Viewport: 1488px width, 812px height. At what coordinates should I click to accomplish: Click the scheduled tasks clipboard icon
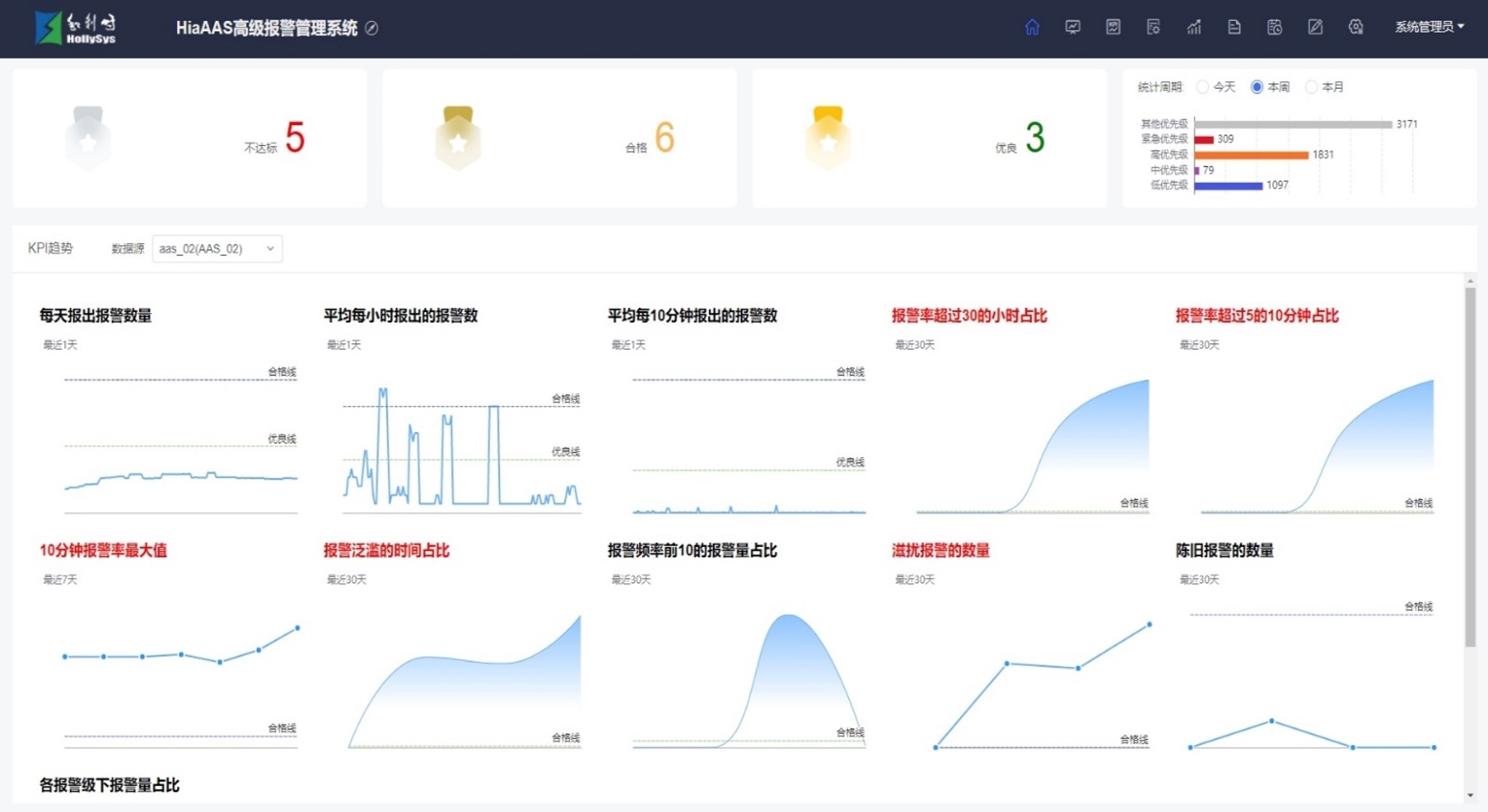(x=1275, y=28)
